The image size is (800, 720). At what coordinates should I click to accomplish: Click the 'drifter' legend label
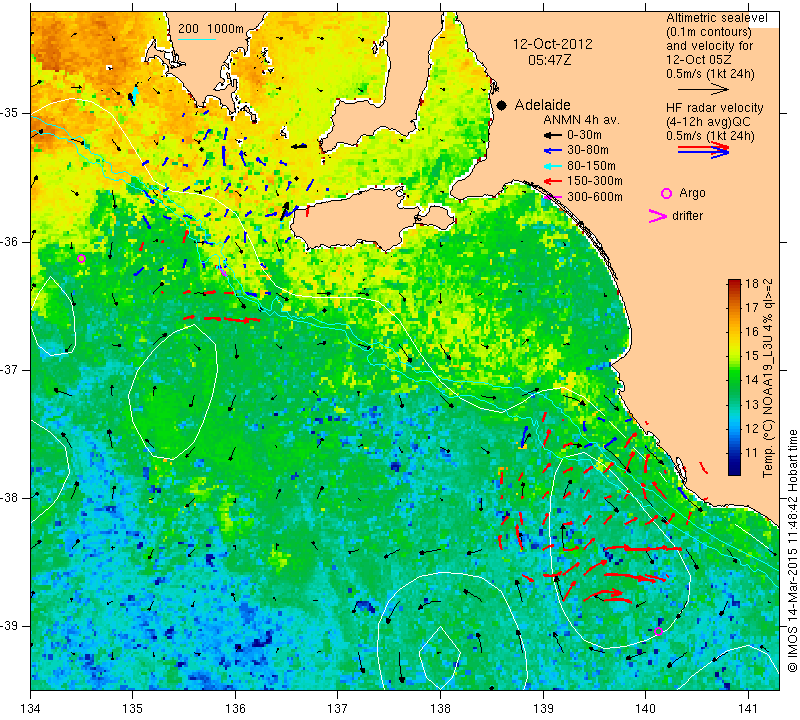pyautogui.click(x=688, y=216)
